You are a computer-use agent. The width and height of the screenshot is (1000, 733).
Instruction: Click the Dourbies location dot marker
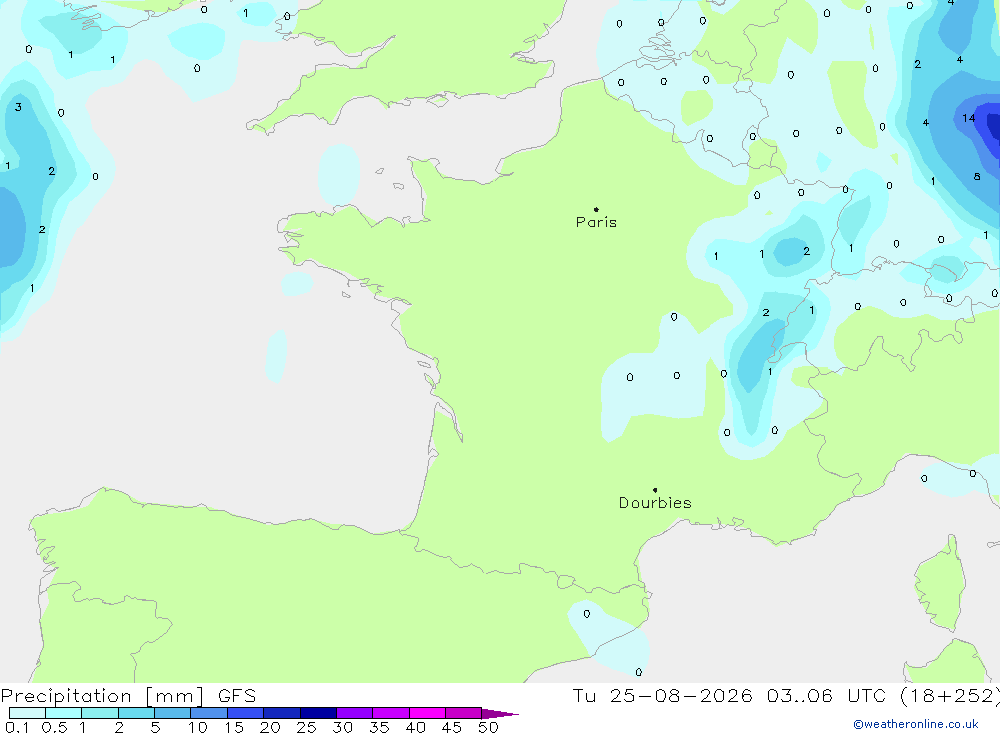[x=655, y=490]
